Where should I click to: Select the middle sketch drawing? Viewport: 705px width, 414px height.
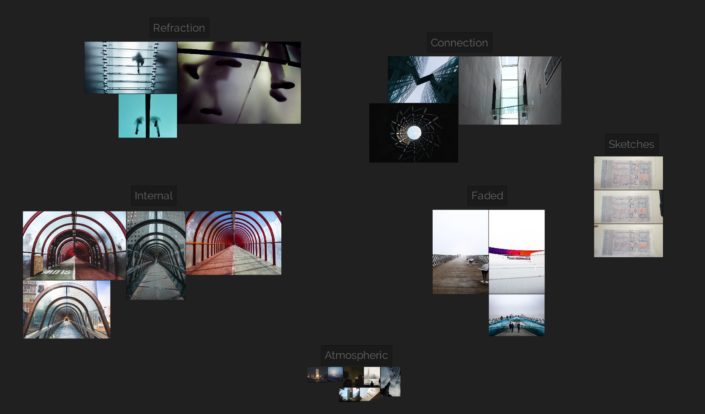(628, 207)
